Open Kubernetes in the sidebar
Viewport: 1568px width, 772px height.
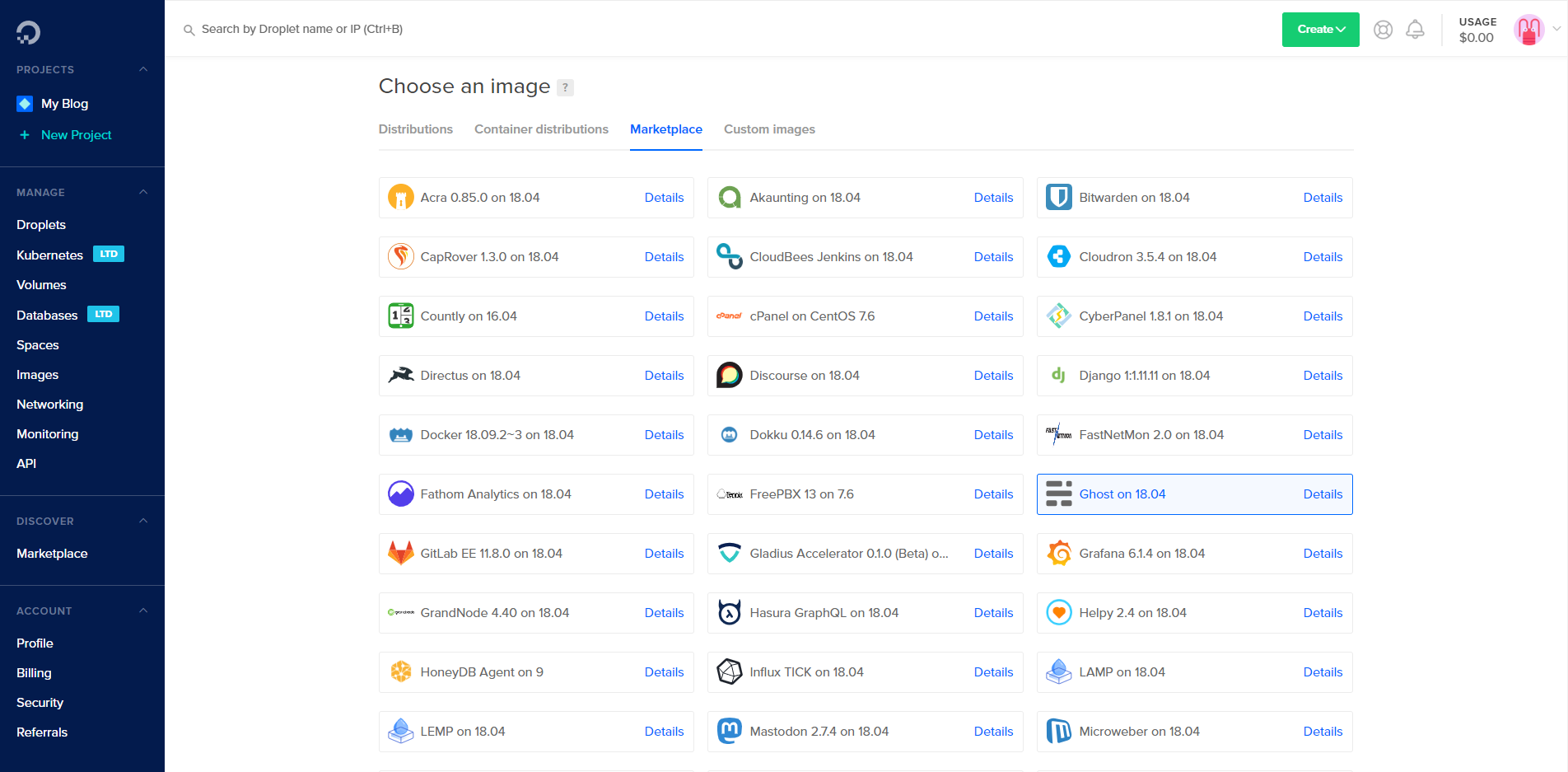tap(49, 255)
